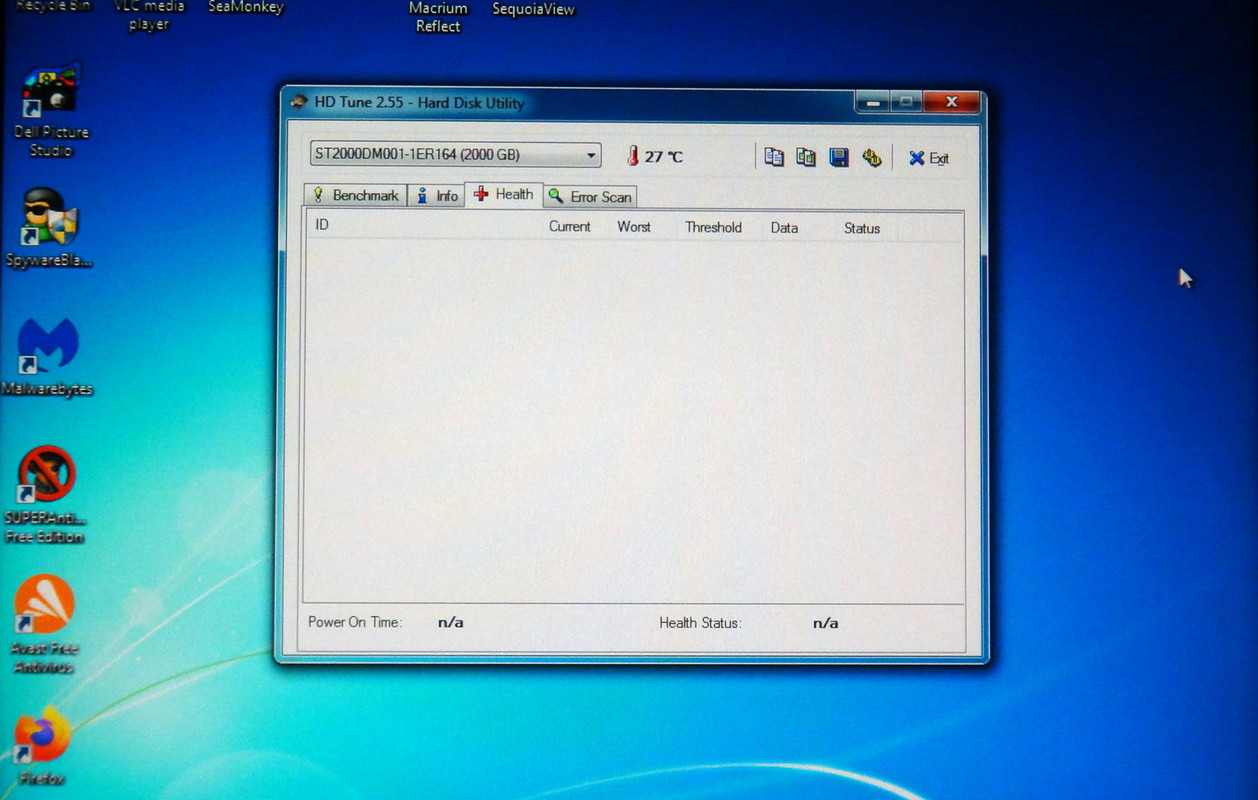Select the SpywareBlaster desktop icon
This screenshot has width=1258, height=800.
tap(49, 228)
